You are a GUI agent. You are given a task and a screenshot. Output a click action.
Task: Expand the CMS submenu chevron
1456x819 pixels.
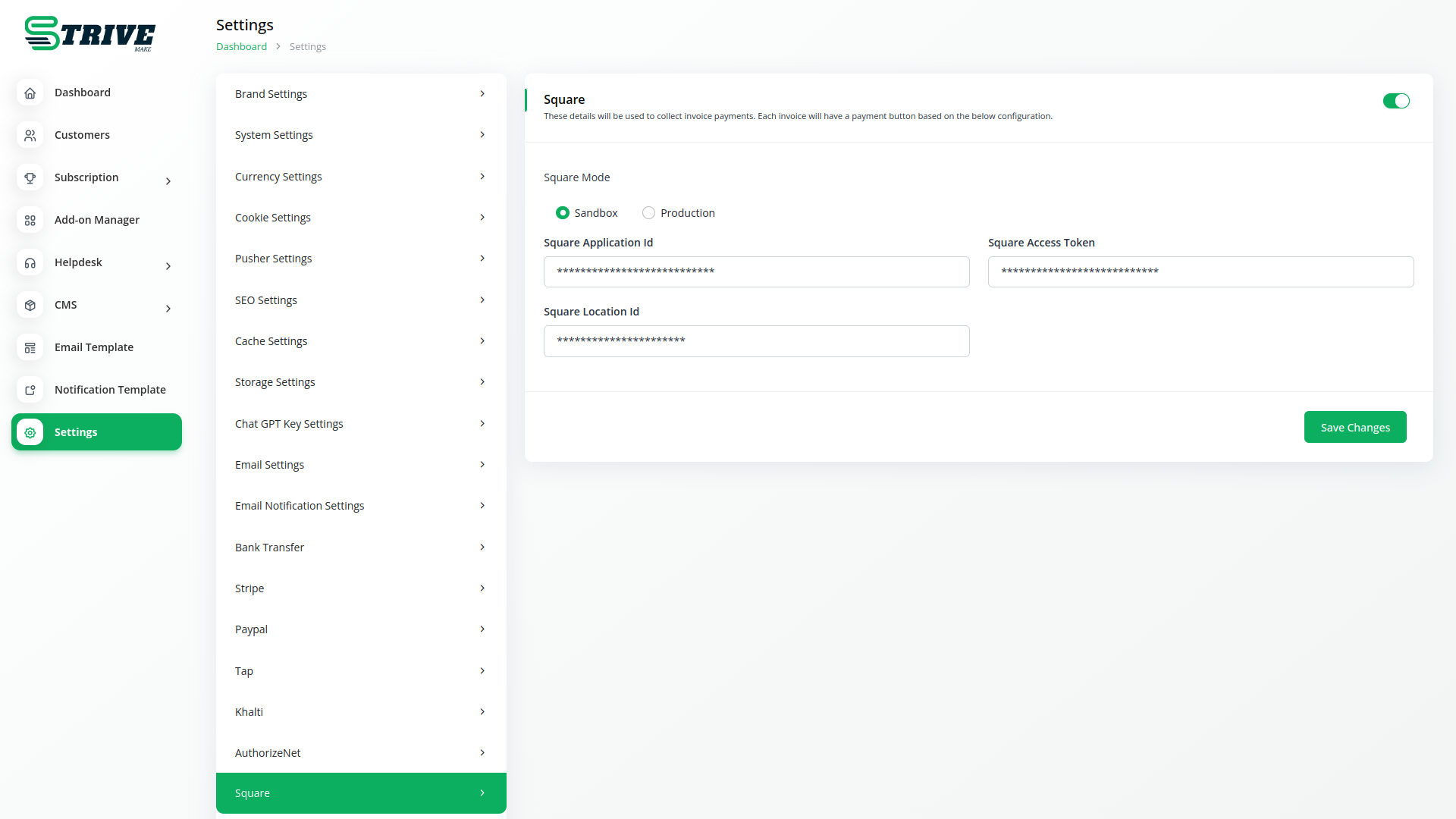tap(168, 309)
